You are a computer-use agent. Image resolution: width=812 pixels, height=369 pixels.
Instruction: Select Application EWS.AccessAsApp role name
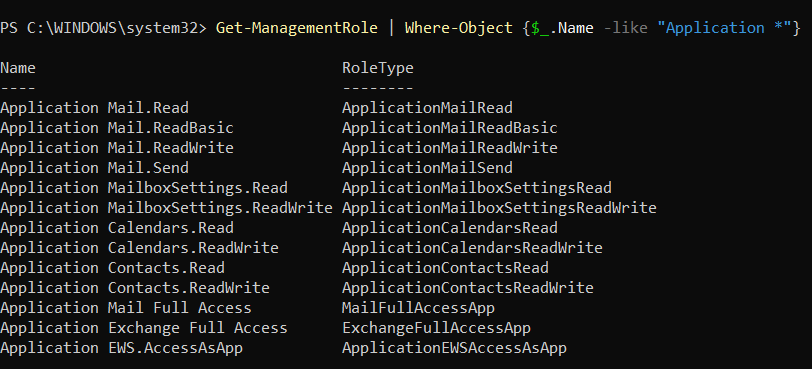[x=122, y=348]
